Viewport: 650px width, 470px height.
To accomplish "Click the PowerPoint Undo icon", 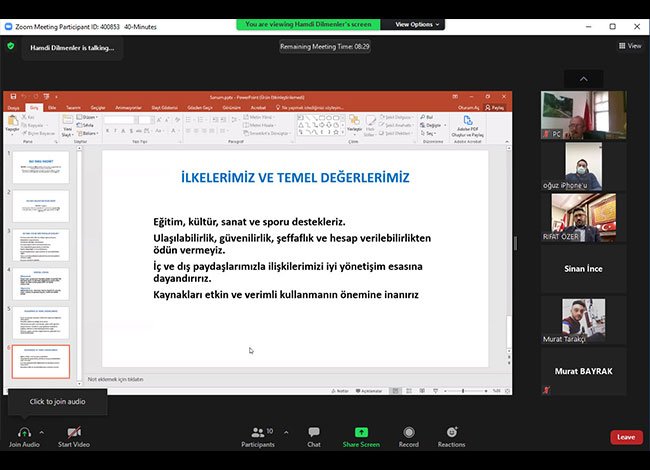I will 24,97.
